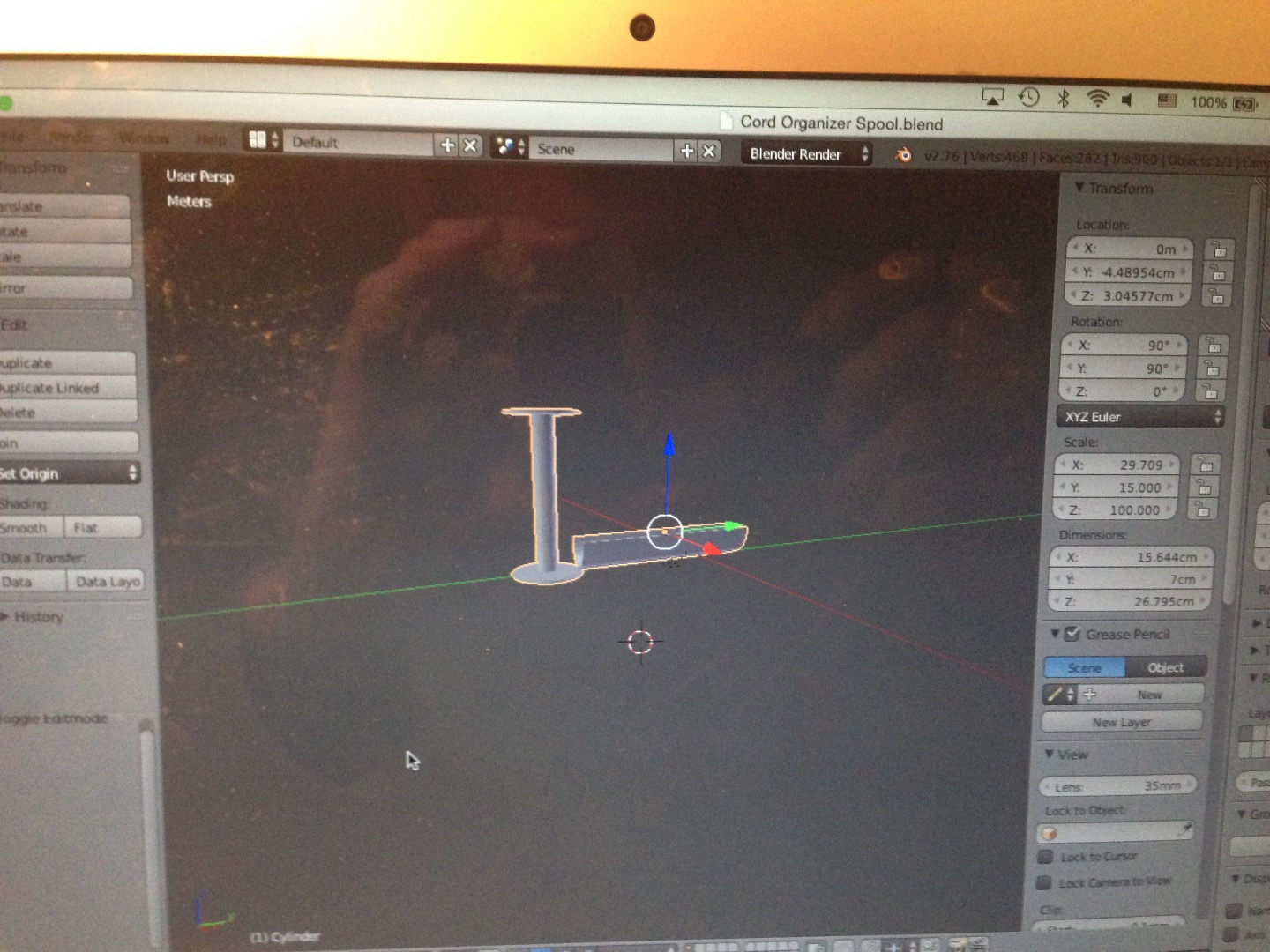Click the Scale Z 100.000 field
1270x952 pixels.
(x=1117, y=509)
